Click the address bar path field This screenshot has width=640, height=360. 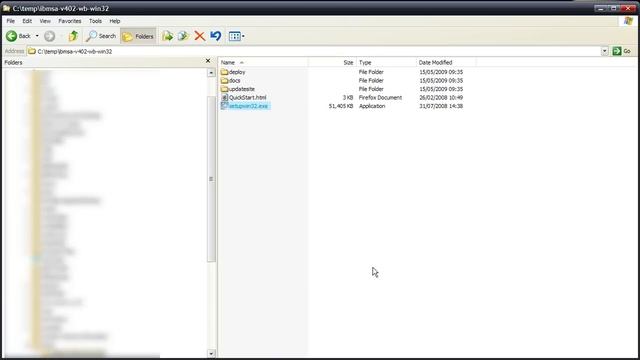coord(313,51)
